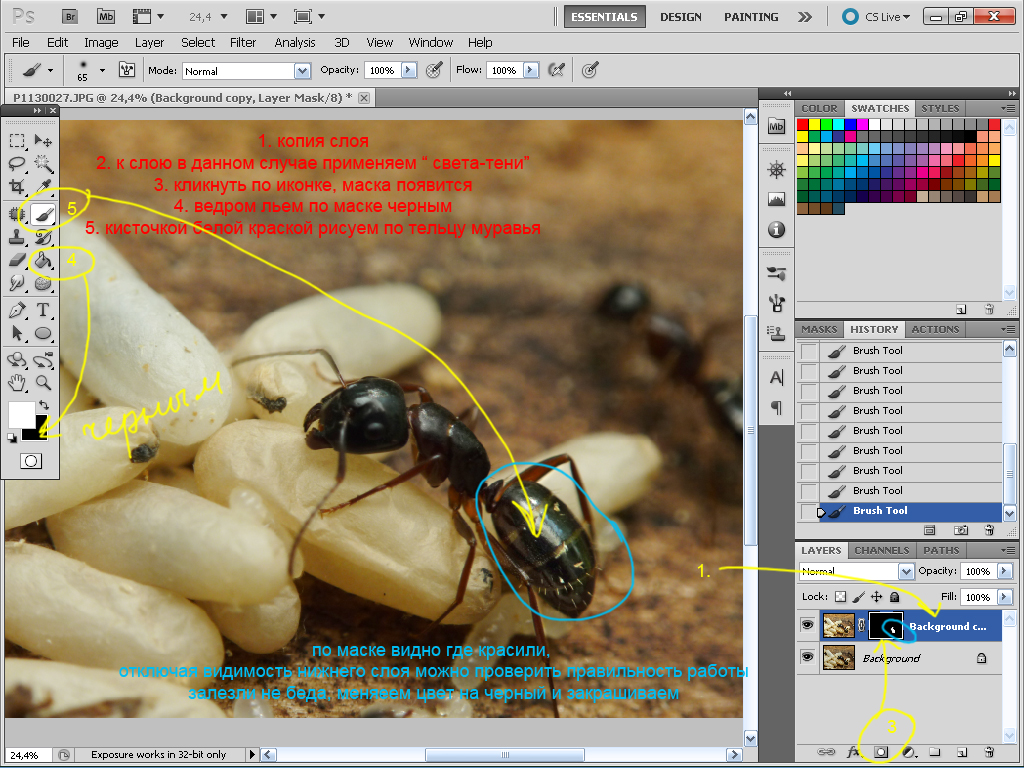
Task: Delete layer using trash icon
Action: tap(988, 751)
